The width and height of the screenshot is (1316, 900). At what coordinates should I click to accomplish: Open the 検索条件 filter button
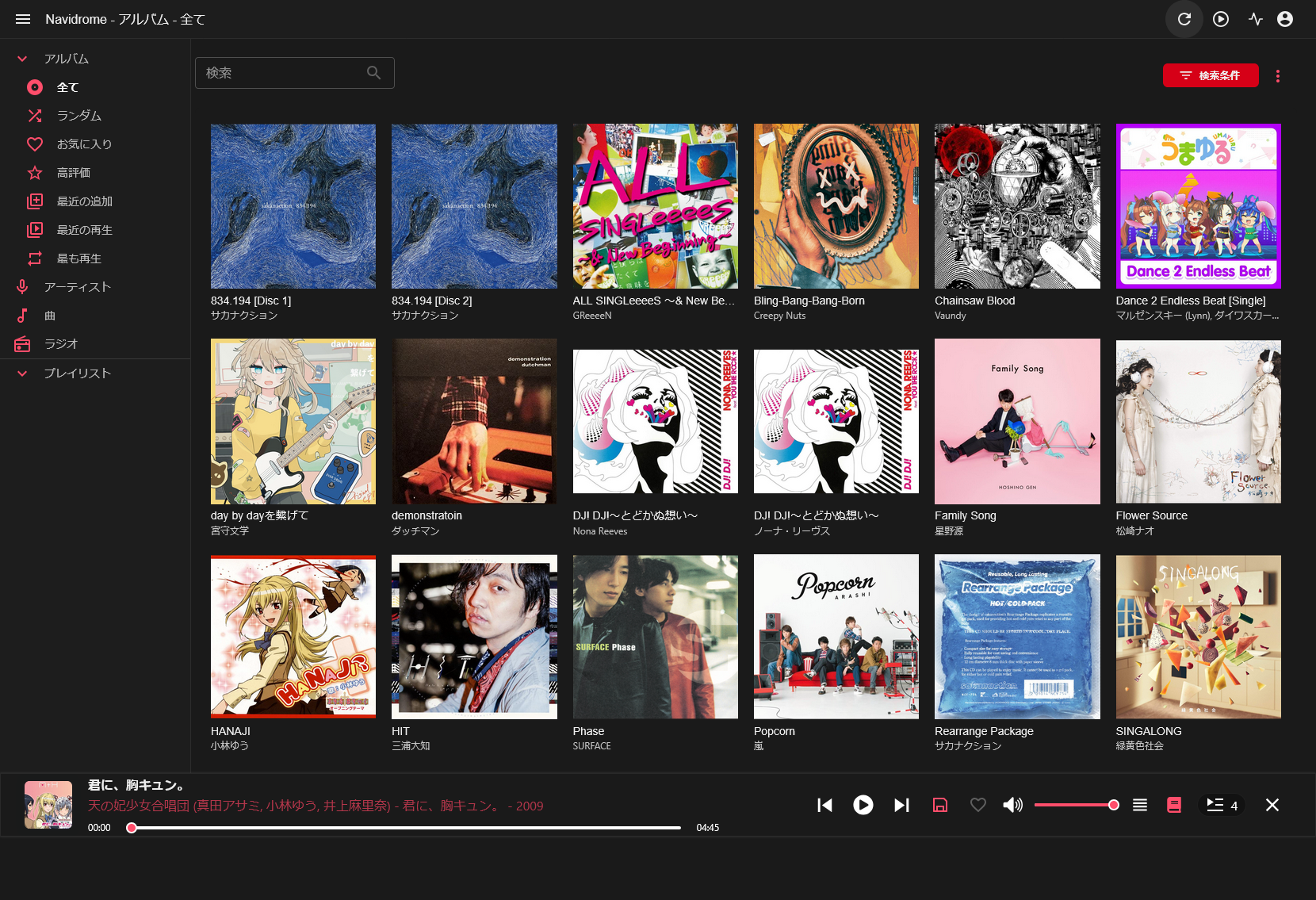pyautogui.click(x=1211, y=75)
